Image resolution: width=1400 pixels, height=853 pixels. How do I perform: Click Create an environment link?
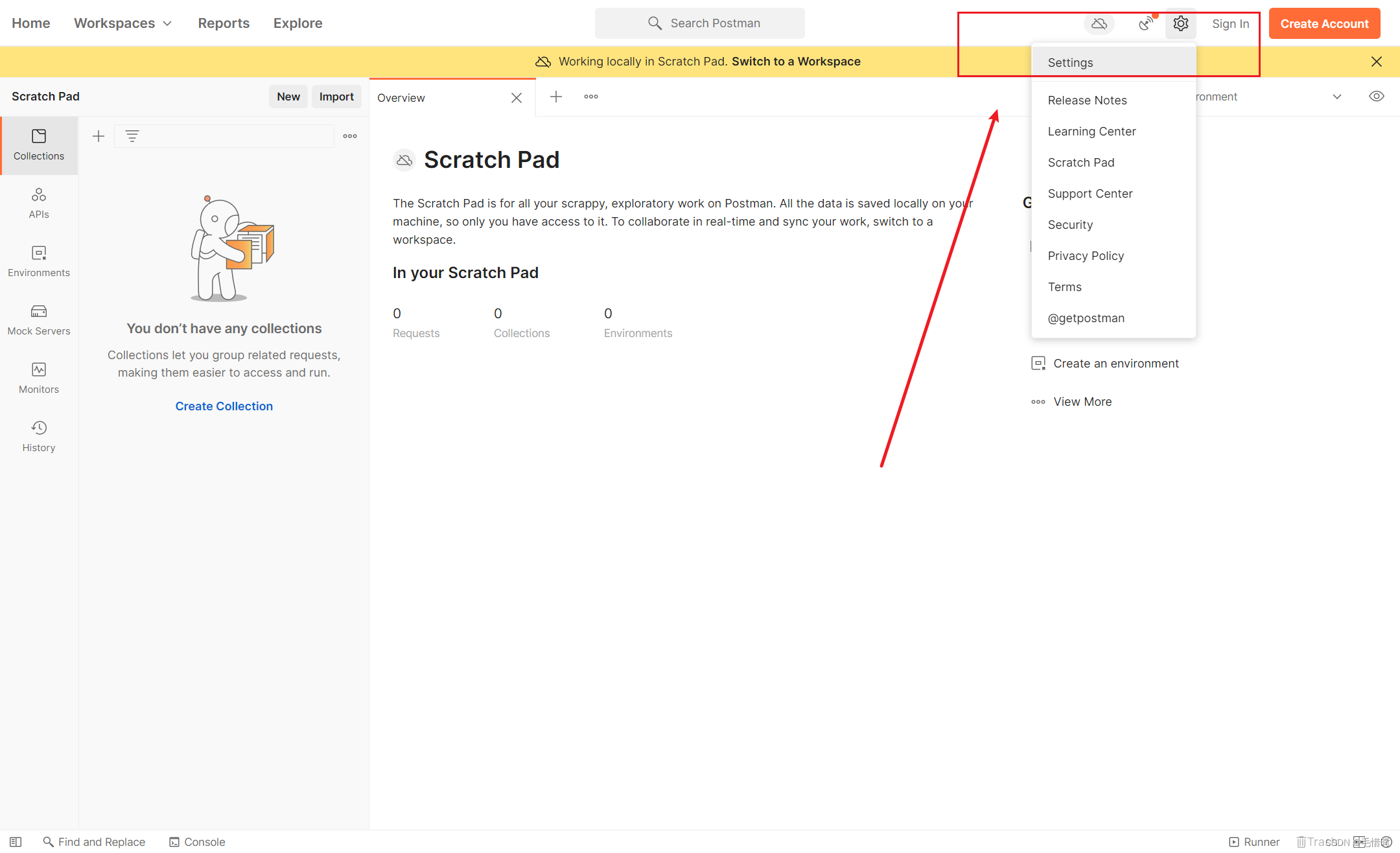[x=1105, y=363]
